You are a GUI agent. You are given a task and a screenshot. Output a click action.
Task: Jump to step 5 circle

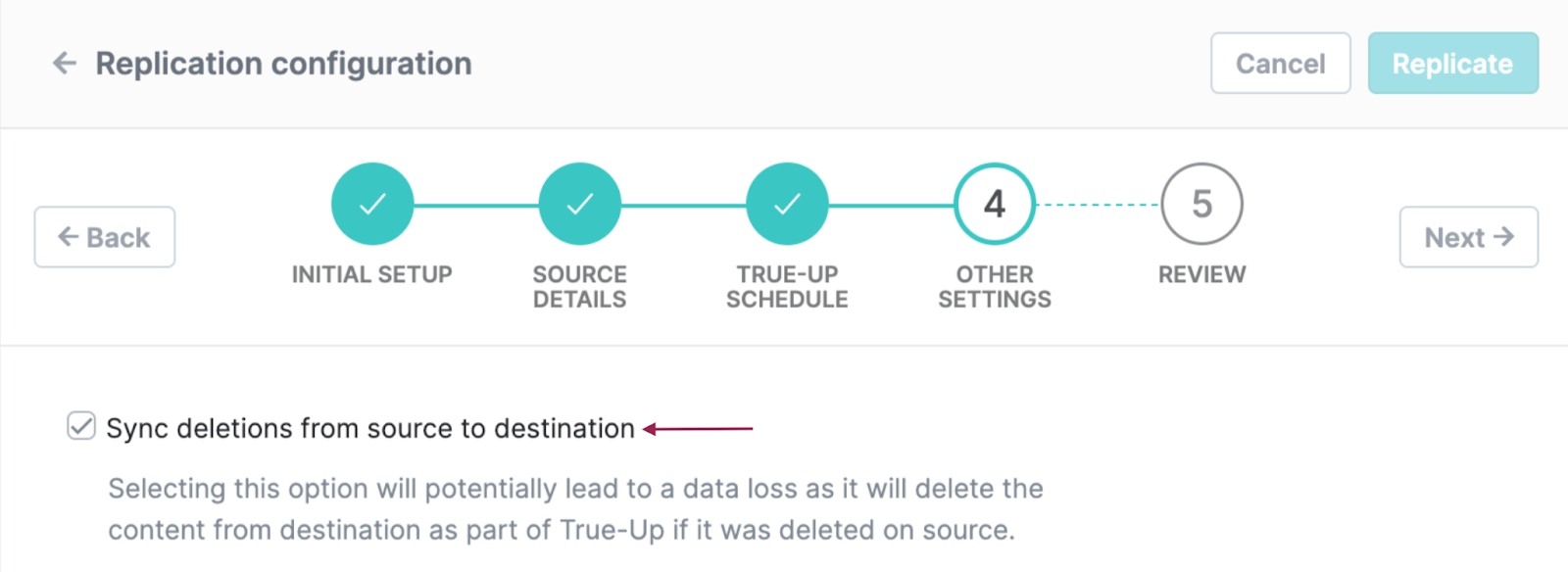(1201, 204)
